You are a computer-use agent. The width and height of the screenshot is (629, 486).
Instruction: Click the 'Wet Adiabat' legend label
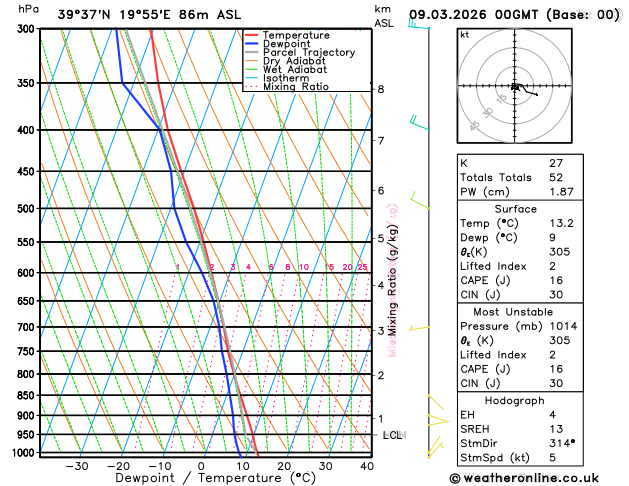click(295, 69)
